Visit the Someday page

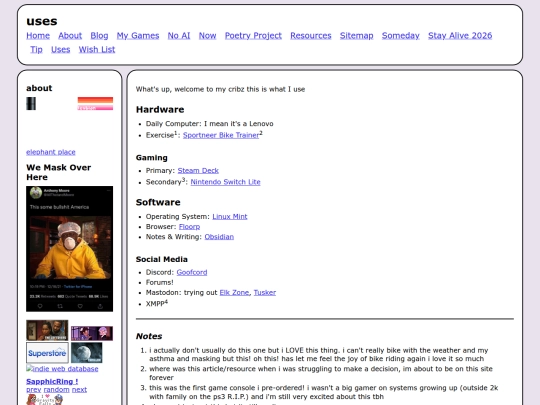tap(401, 36)
